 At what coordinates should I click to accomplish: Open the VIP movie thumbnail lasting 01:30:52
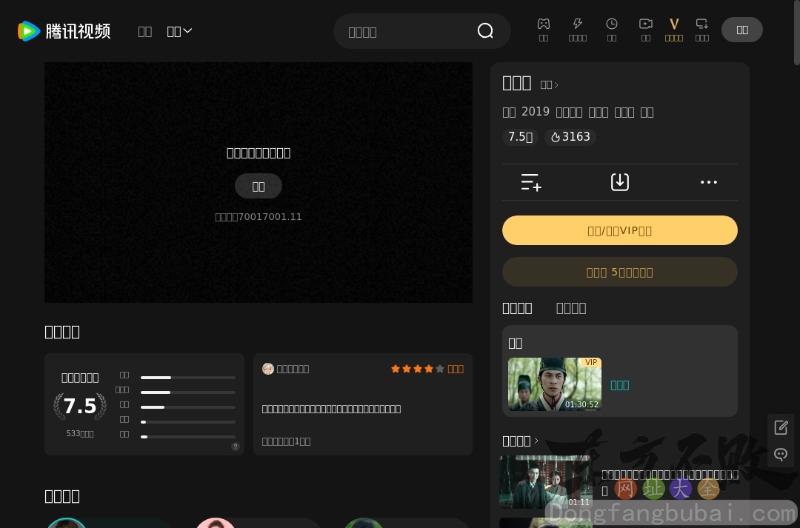[x=554, y=384]
